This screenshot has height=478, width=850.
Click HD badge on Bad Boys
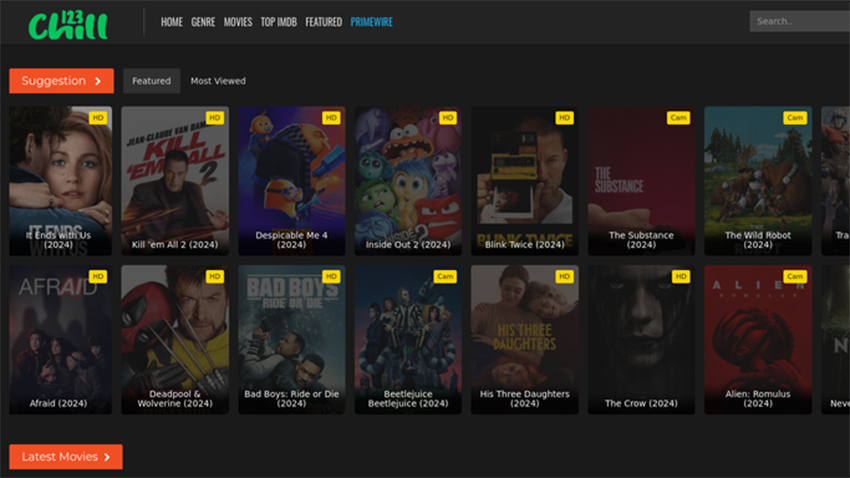tap(331, 276)
